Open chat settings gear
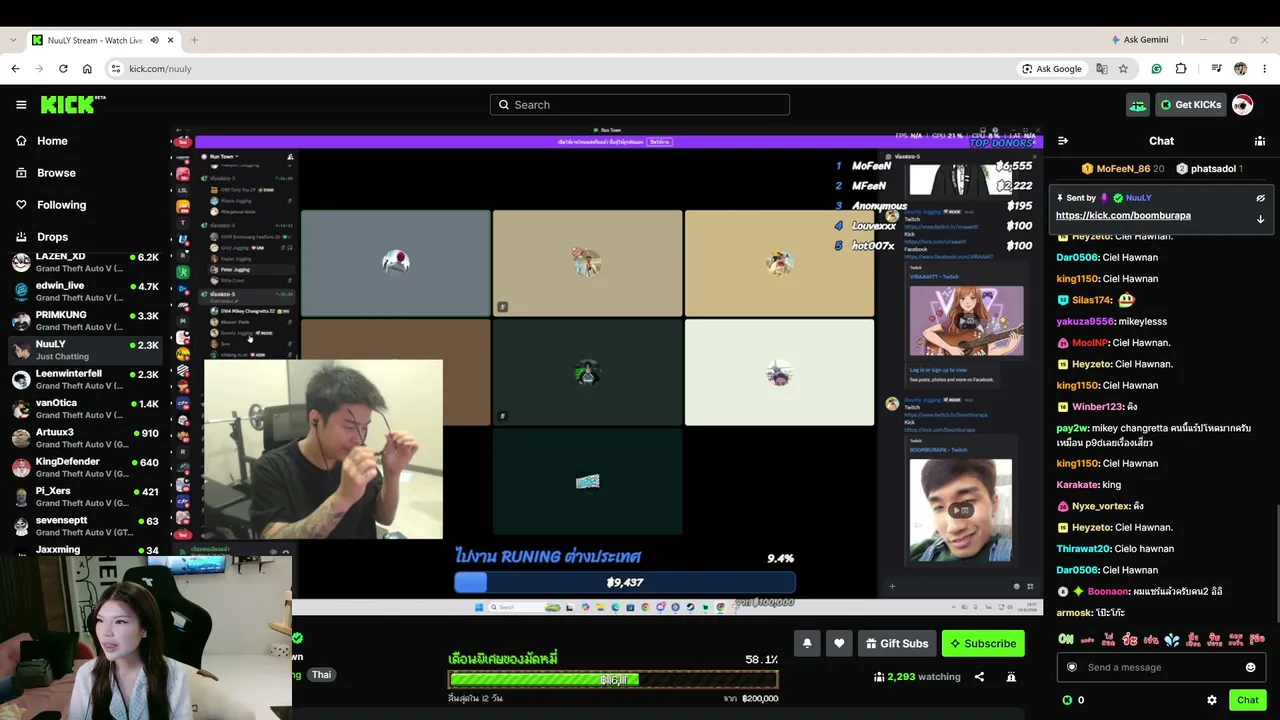Viewport: 1280px width, 720px height. coord(1212,700)
